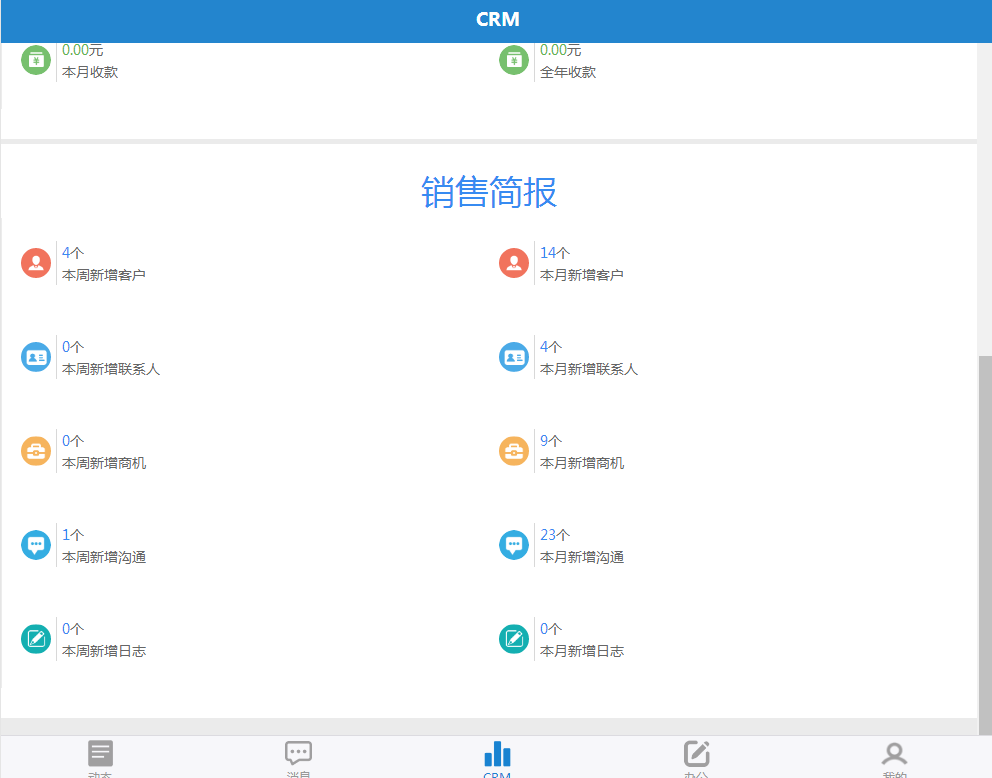Click the 本月新增商机 orange briefcase icon
Image resolution: width=992 pixels, height=778 pixels.
pos(514,451)
